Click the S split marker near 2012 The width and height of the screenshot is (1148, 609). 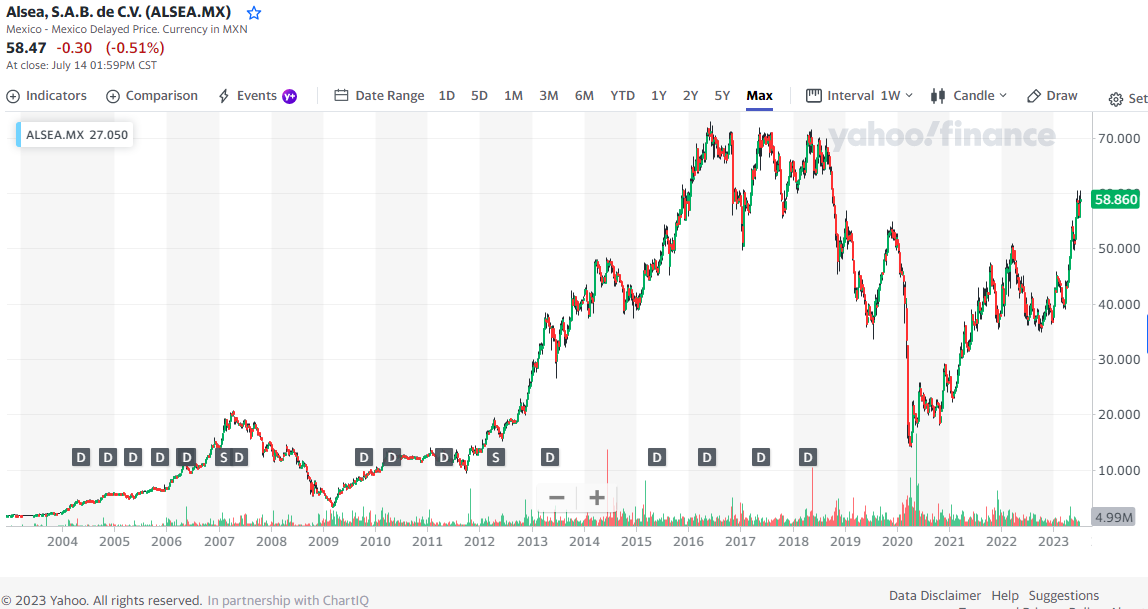(496, 457)
